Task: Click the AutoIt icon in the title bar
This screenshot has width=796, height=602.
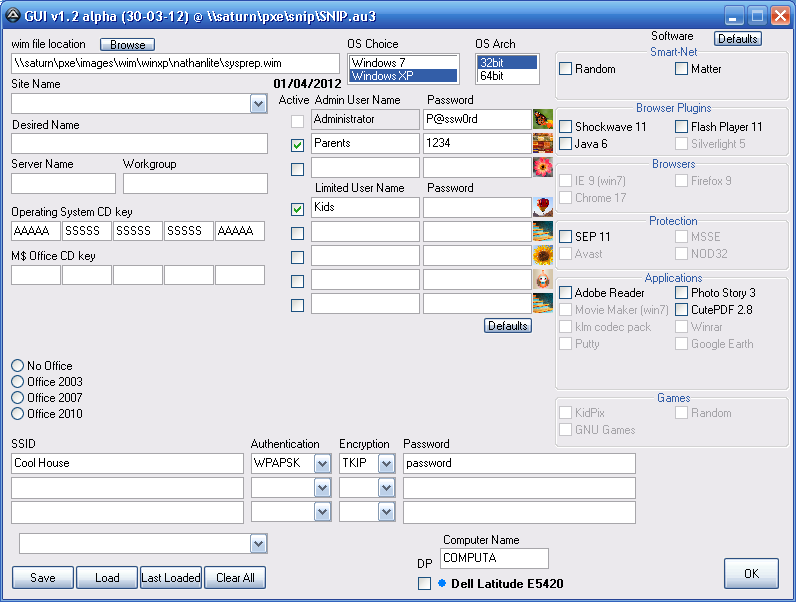Action: pos(13,16)
